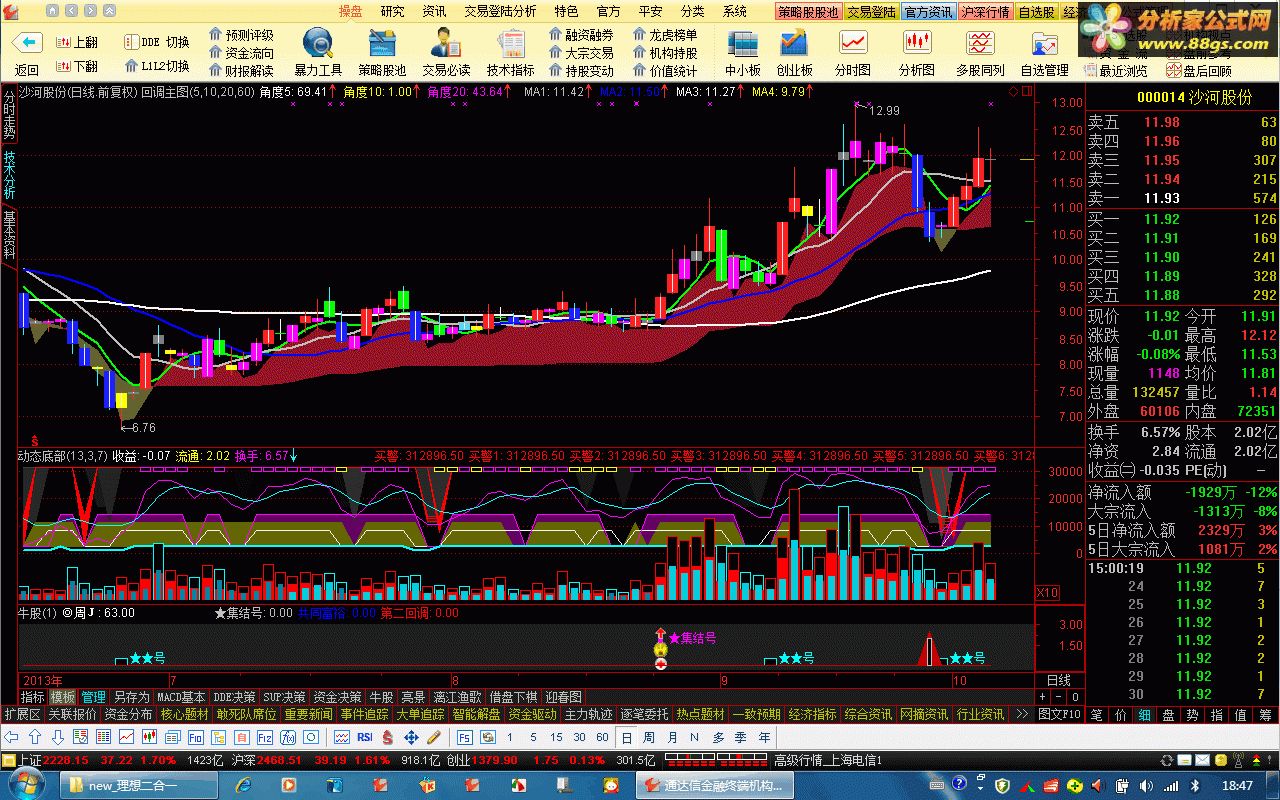Click the line chart icon in bottom toolbar
Screen dimensions: 1280x800
click(127, 737)
